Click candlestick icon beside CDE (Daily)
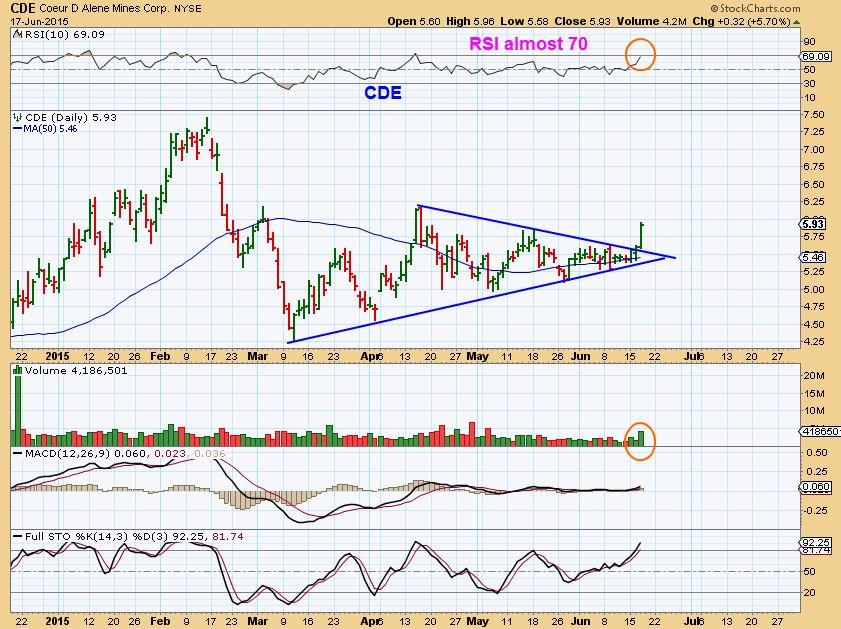The height and width of the screenshot is (629, 841). point(18,117)
